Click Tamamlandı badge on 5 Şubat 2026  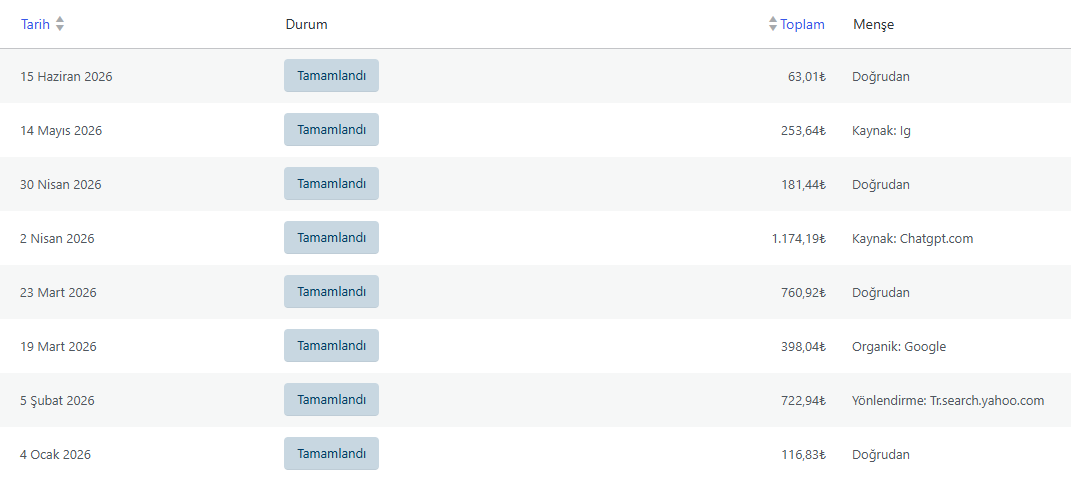coord(331,399)
